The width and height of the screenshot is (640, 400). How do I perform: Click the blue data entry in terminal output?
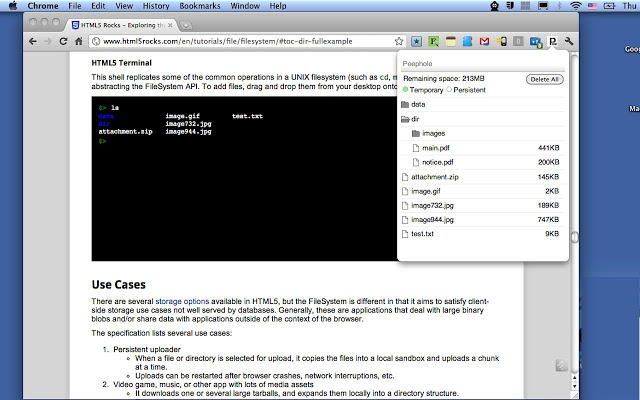[x=106, y=116]
